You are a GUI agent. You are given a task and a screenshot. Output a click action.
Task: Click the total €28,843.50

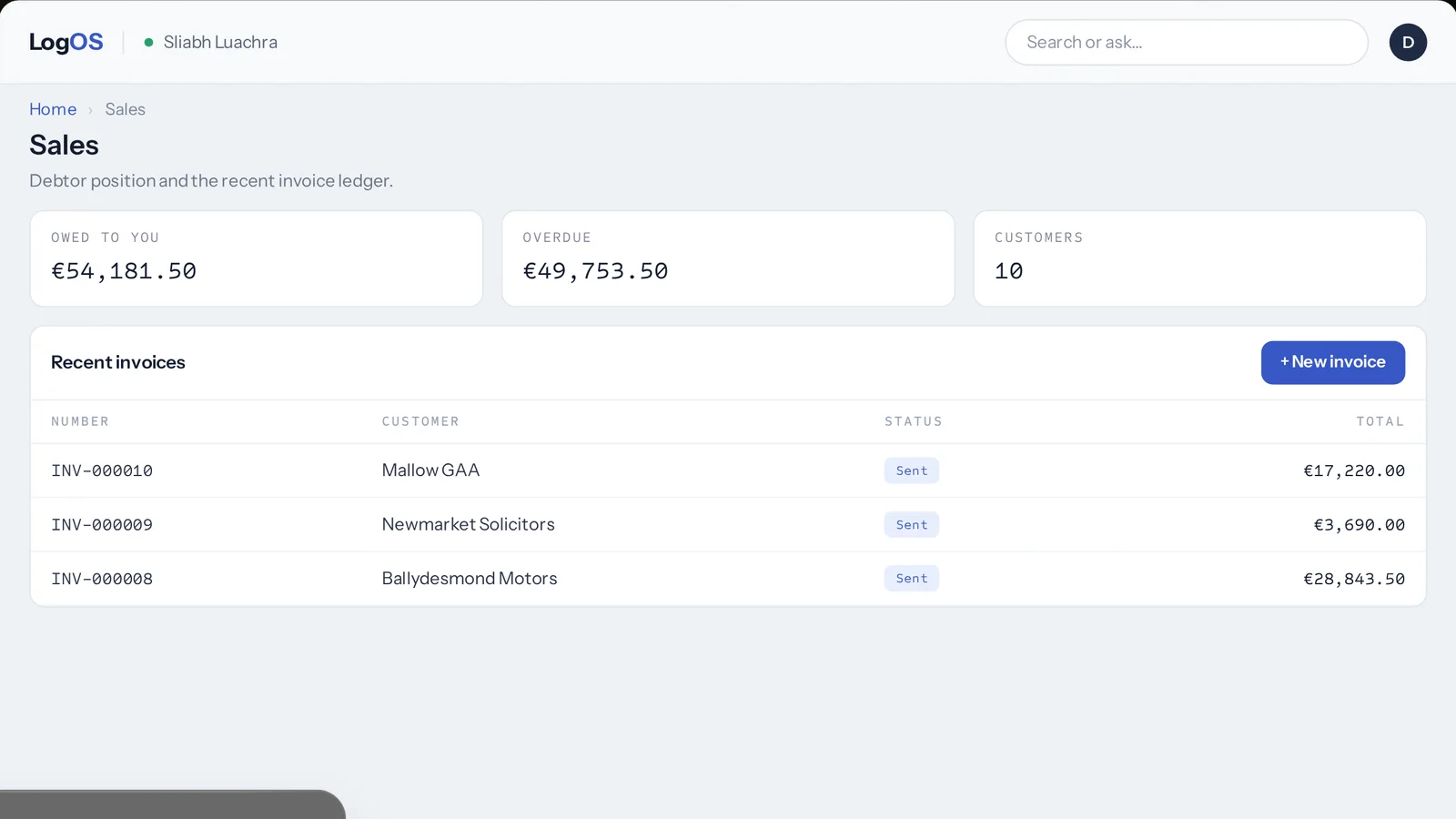coord(1354,579)
